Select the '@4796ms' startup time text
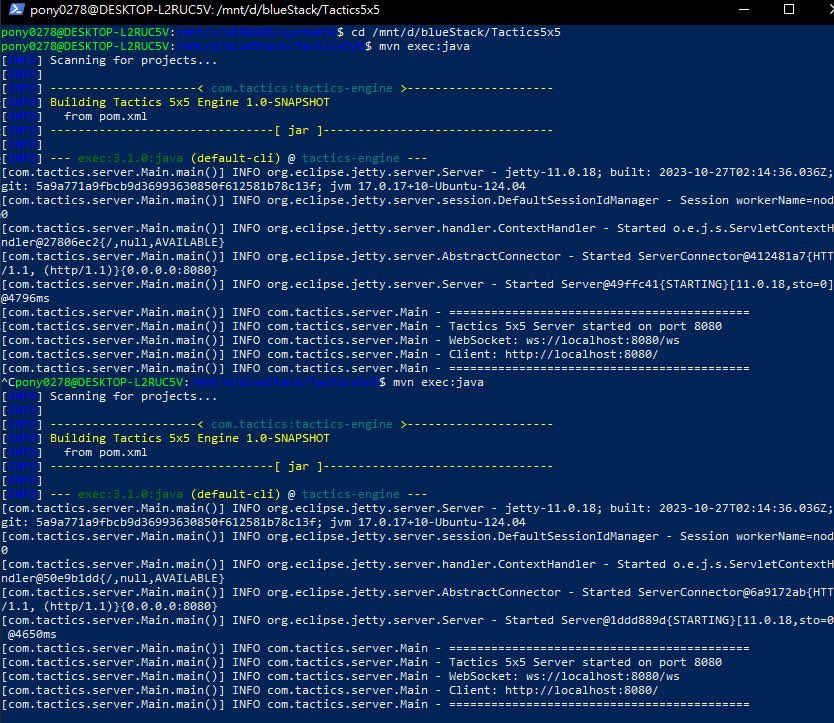The height and width of the screenshot is (723, 834). click(25, 298)
